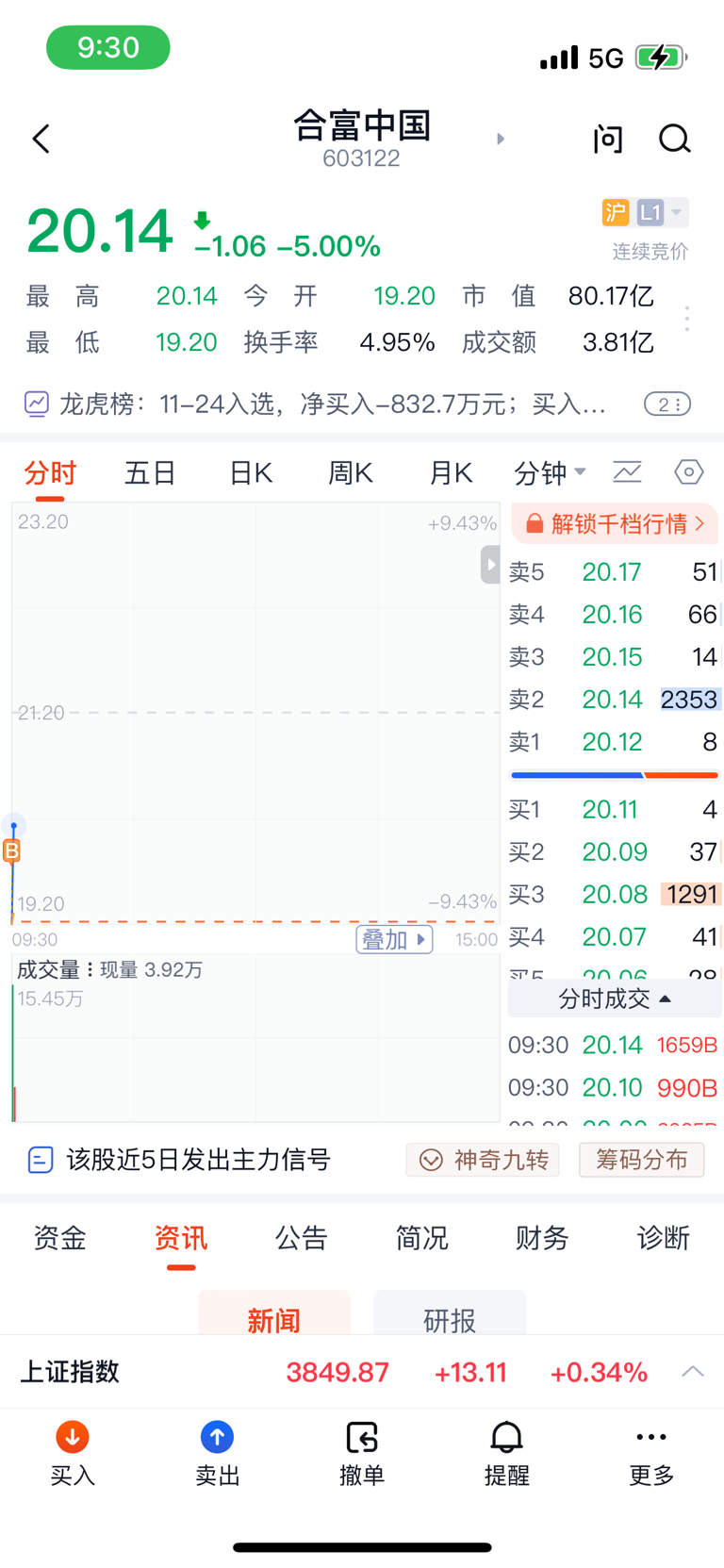The height and width of the screenshot is (1568, 724).
Task: Switch to 资讯 tab
Action: pos(181,1238)
